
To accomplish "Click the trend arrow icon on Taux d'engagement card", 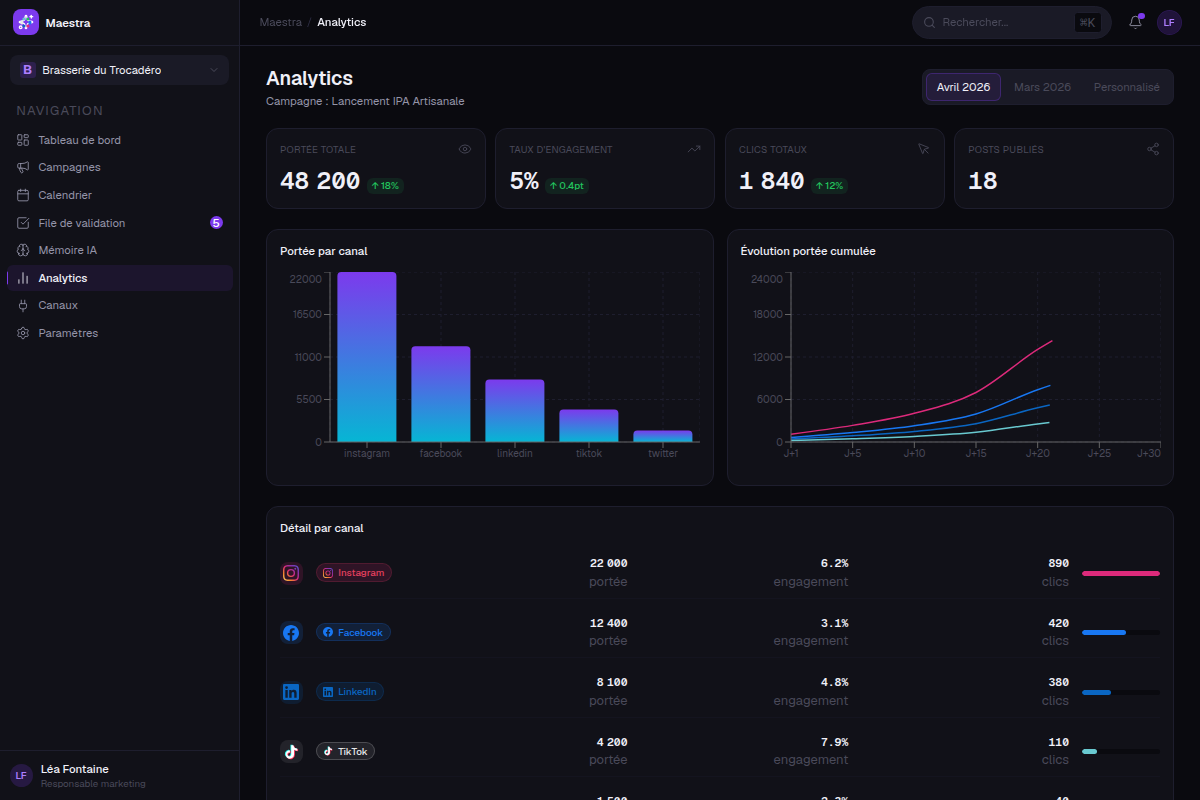I will tap(694, 149).
